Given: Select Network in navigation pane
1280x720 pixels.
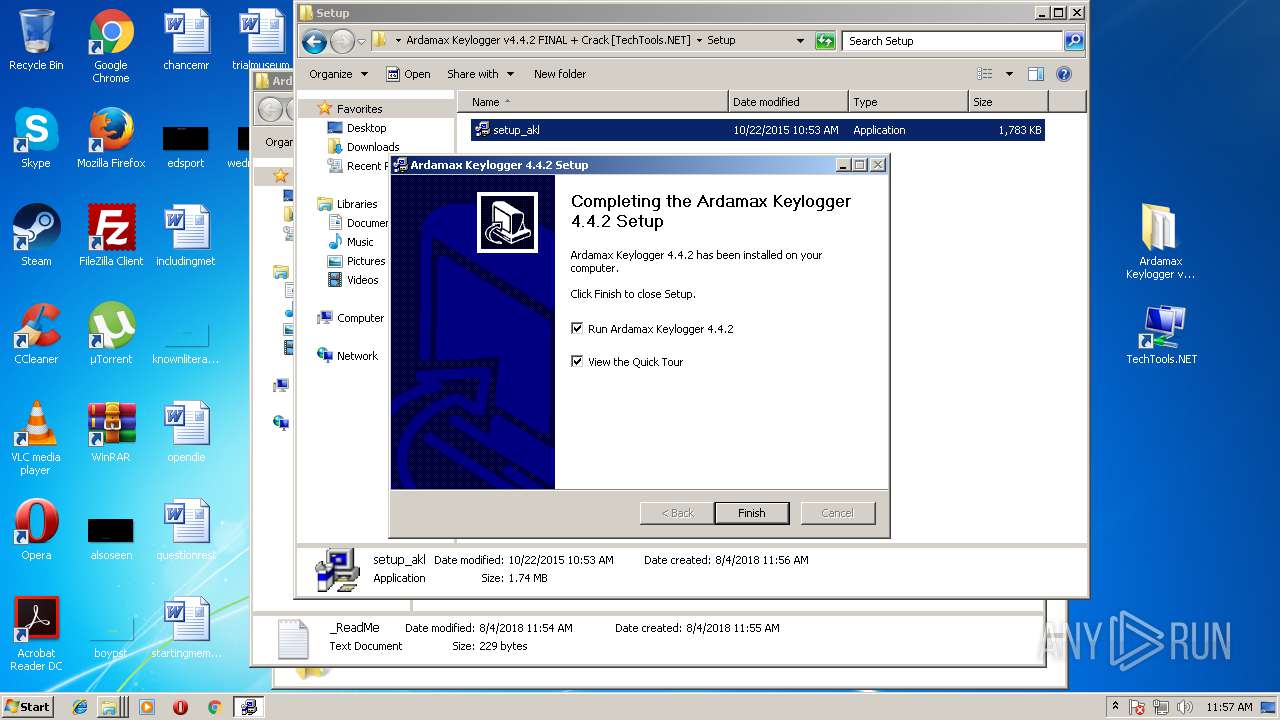Looking at the screenshot, I should (348, 356).
